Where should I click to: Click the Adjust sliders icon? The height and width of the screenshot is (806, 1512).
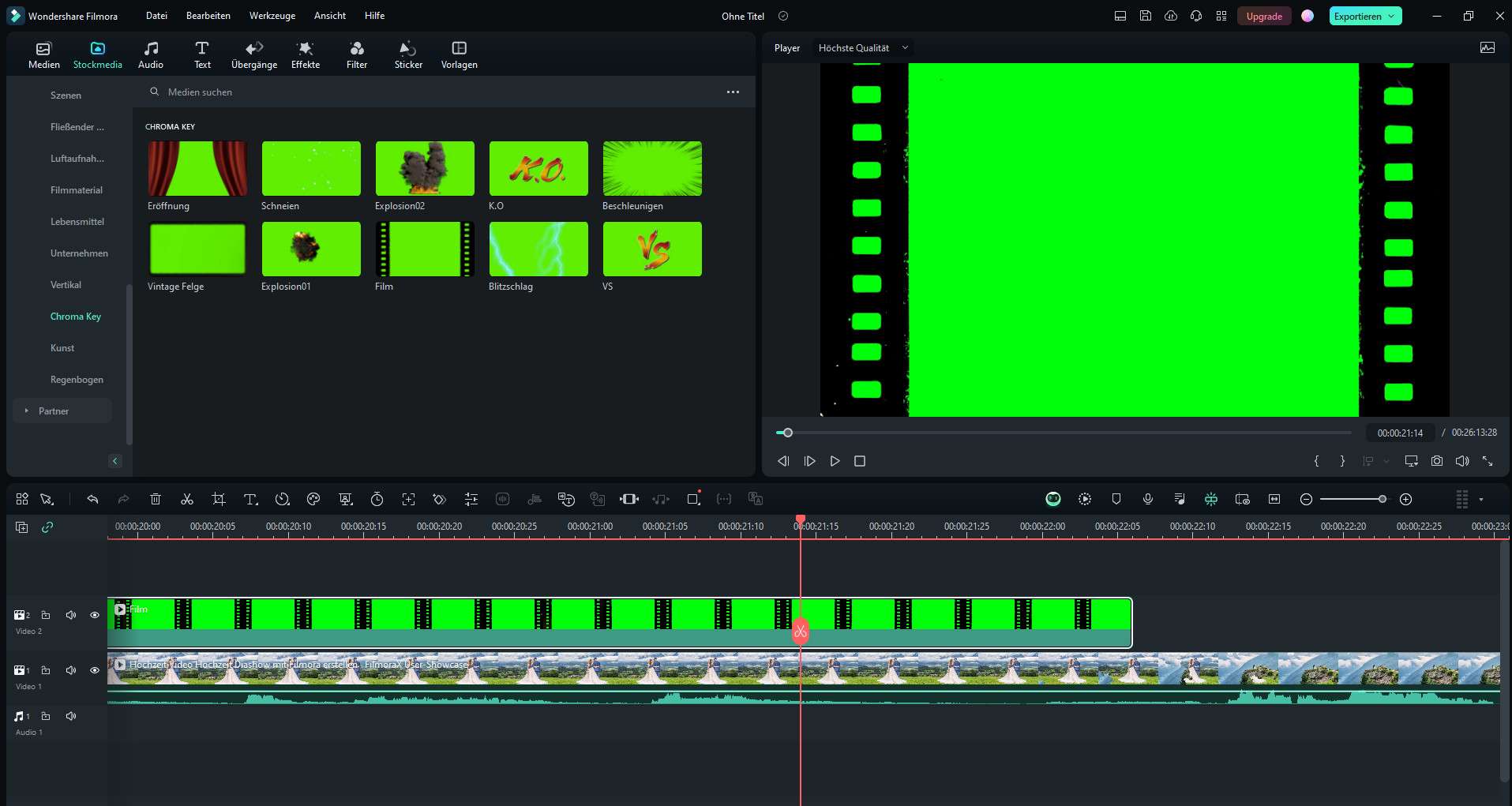click(x=471, y=499)
